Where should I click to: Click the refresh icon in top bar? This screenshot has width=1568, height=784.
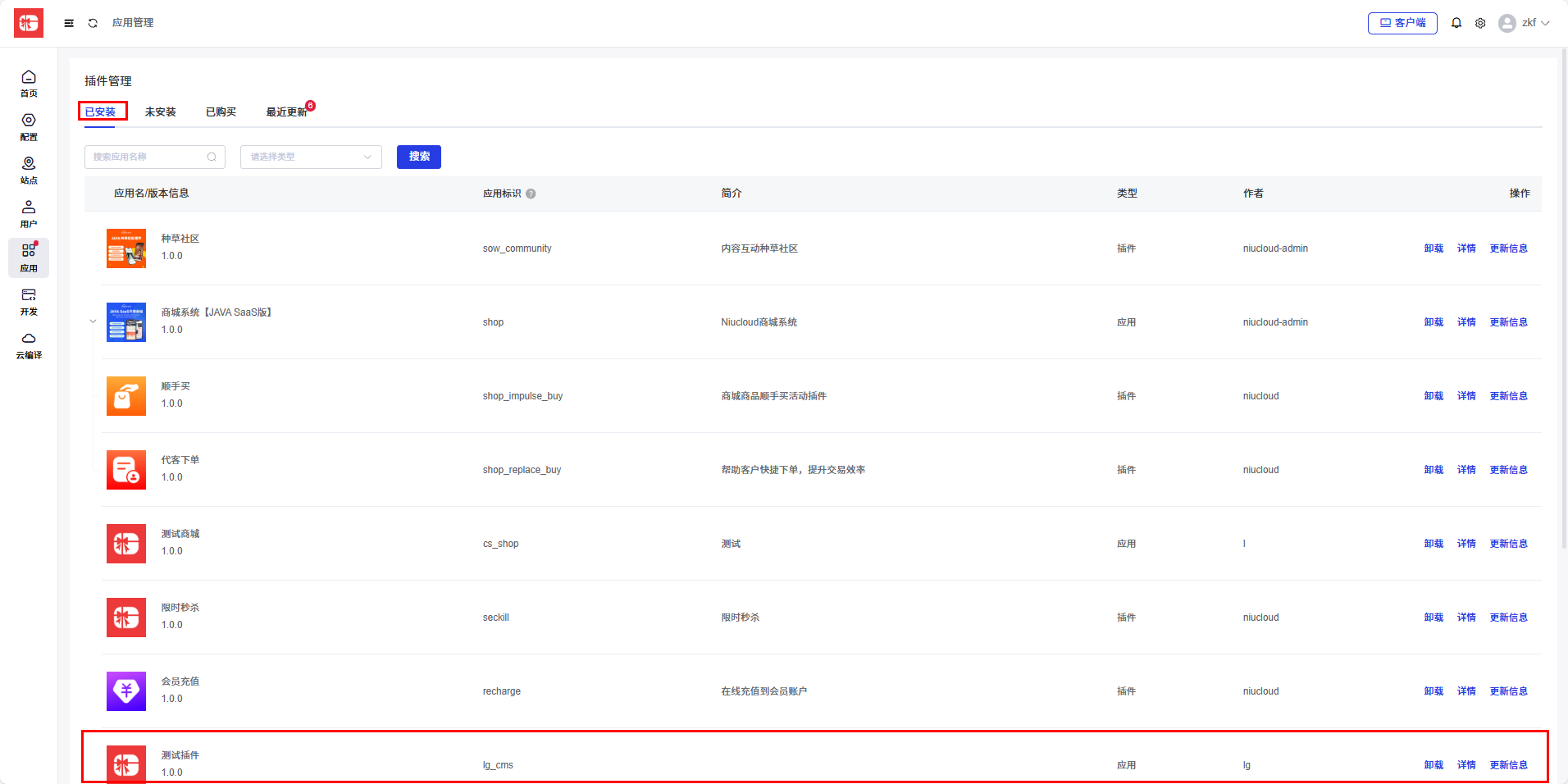pyautogui.click(x=93, y=23)
